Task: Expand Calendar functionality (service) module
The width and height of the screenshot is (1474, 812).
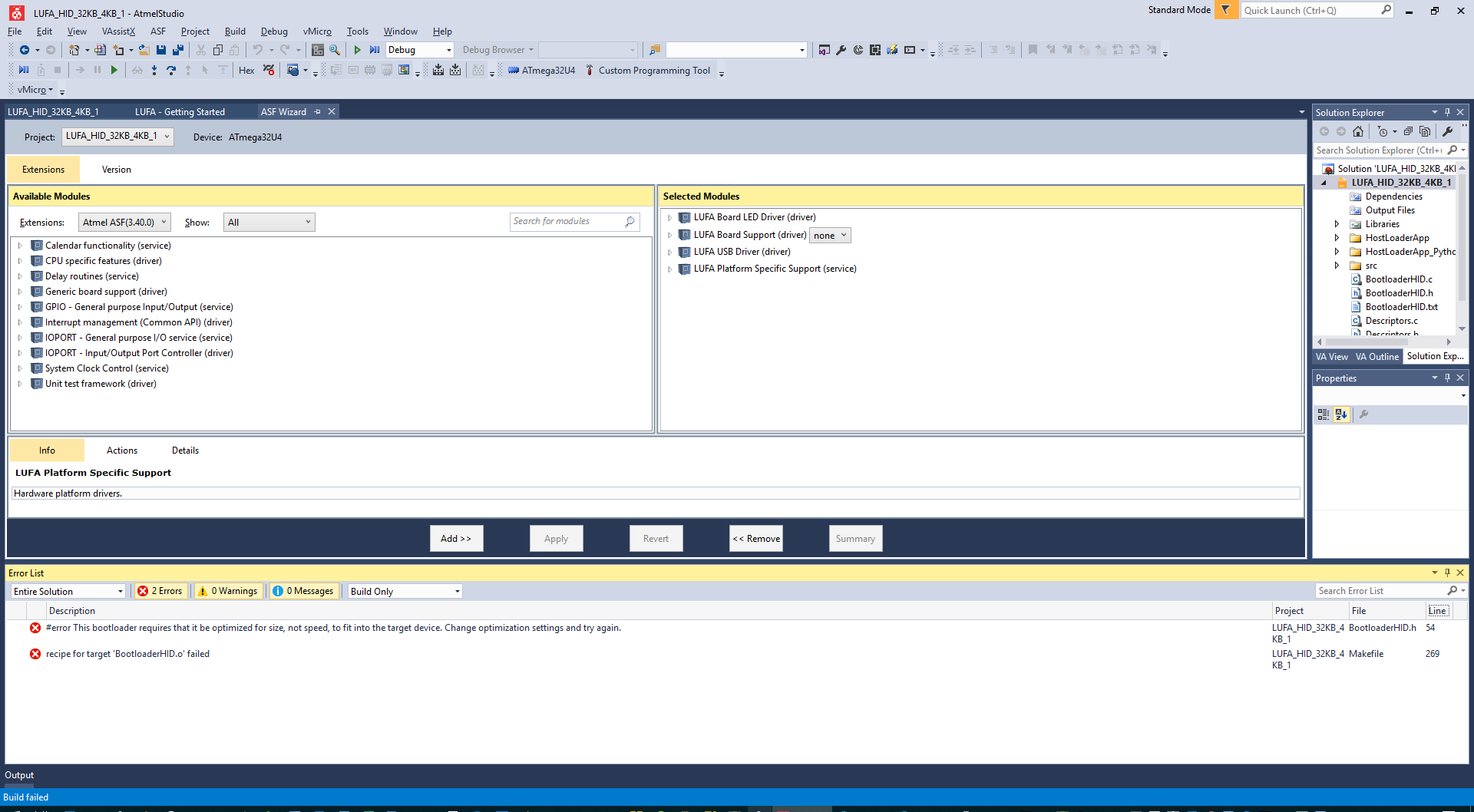Action: [x=20, y=246]
